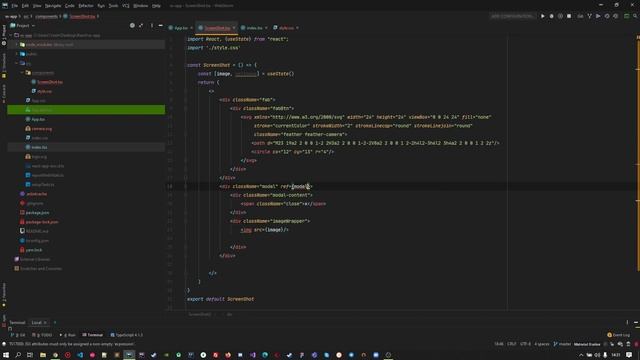Select yarn.lock in the project tree
Viewport: 640px width, 360px height.
click(x=33, y=250)
